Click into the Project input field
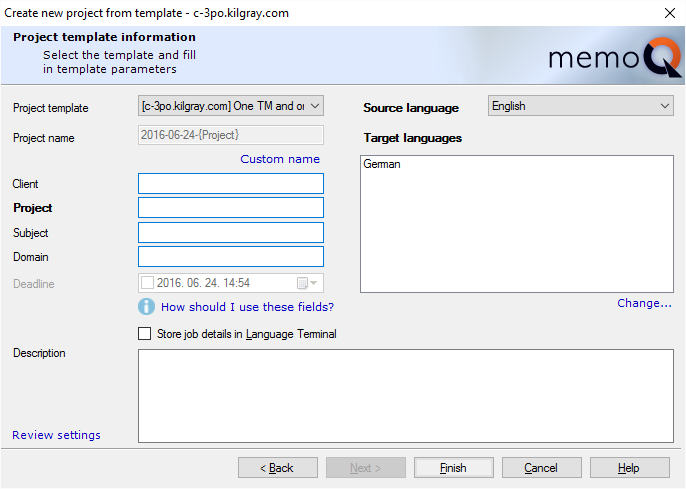Image resolution: width=686 pixels, height=489 pixels. coord(231,207)
